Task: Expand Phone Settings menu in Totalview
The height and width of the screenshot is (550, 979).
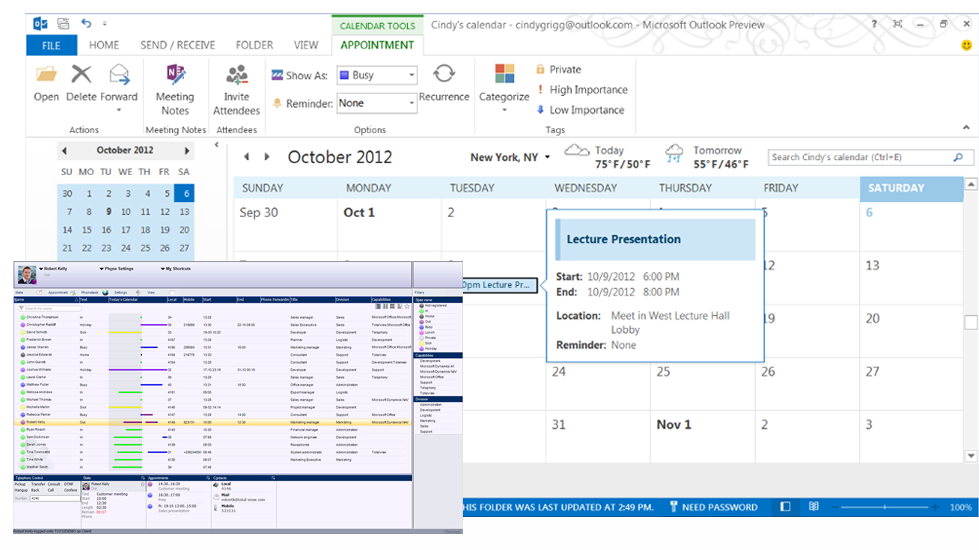Action: (102, 268)
